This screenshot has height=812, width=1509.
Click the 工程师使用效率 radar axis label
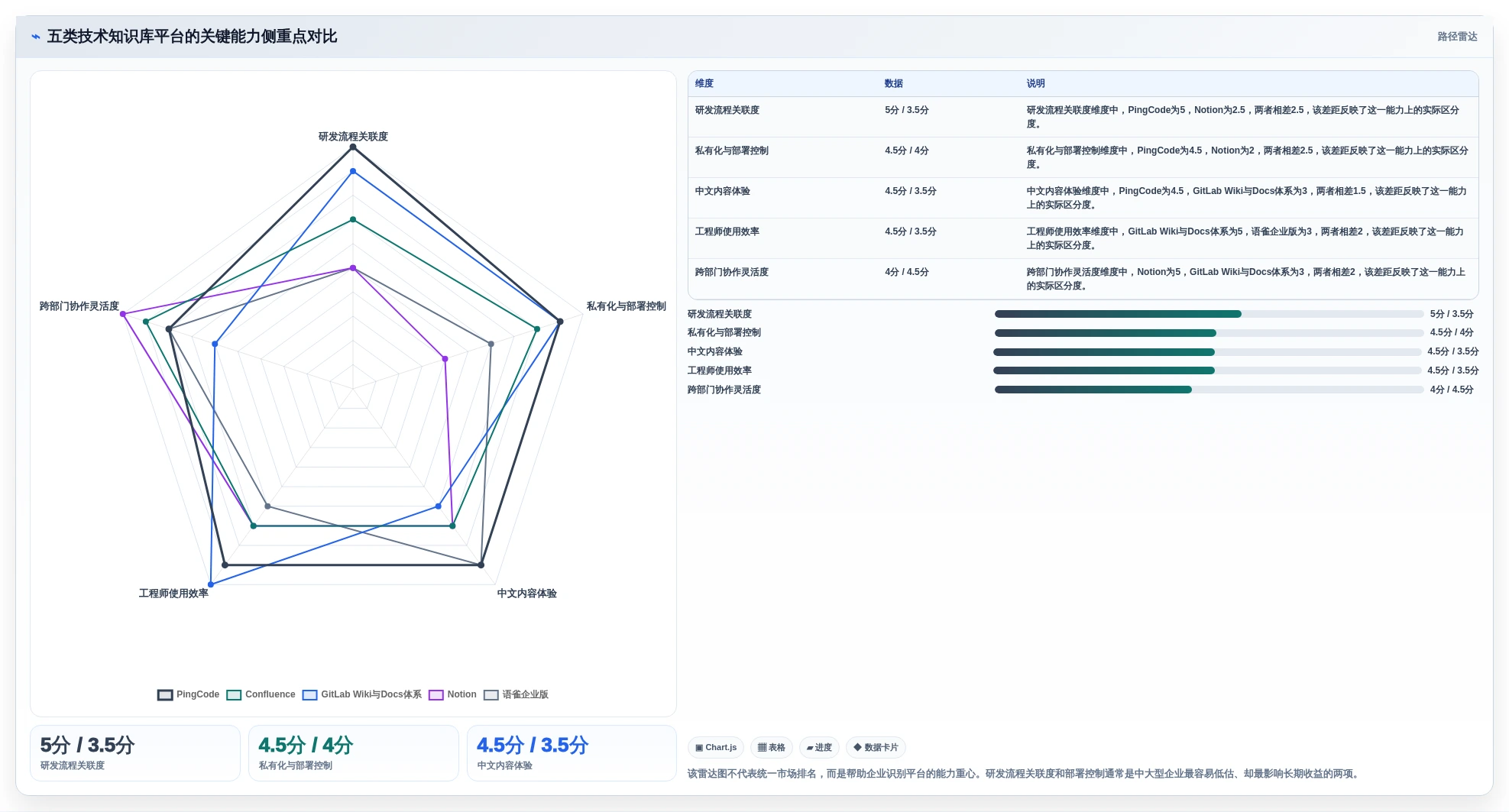(173, 594)
